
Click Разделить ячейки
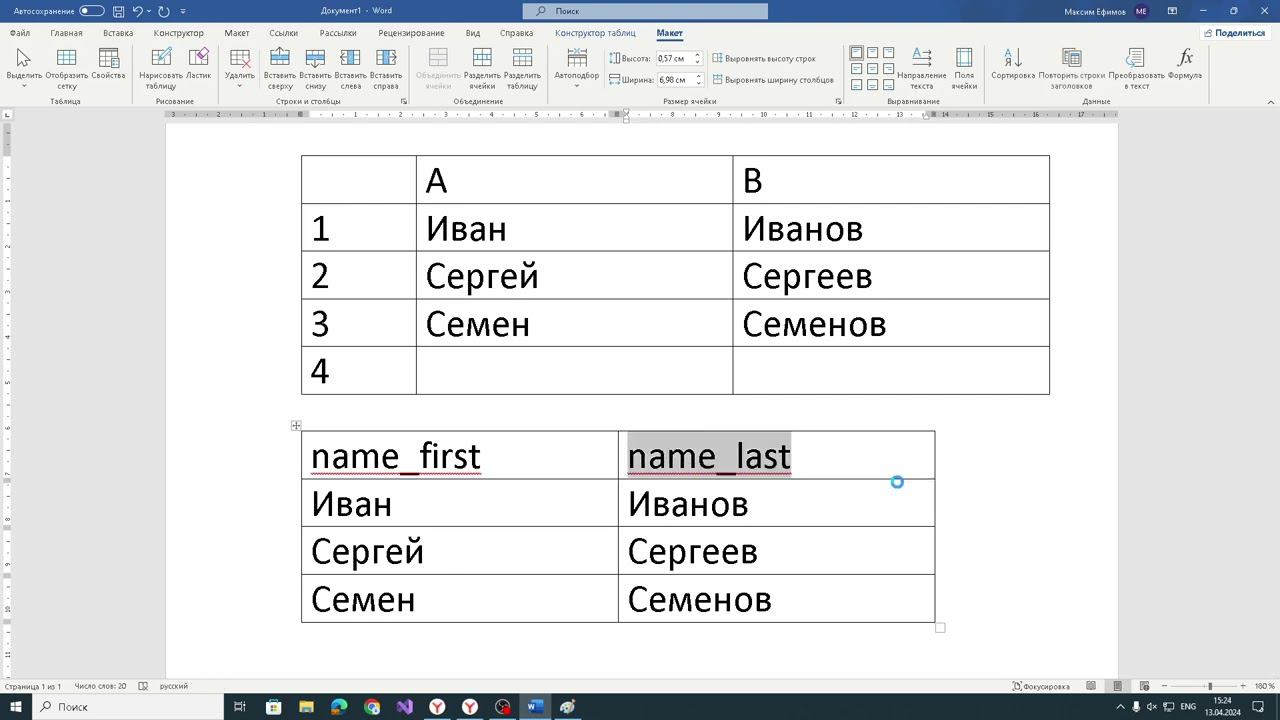click(482, 68)
